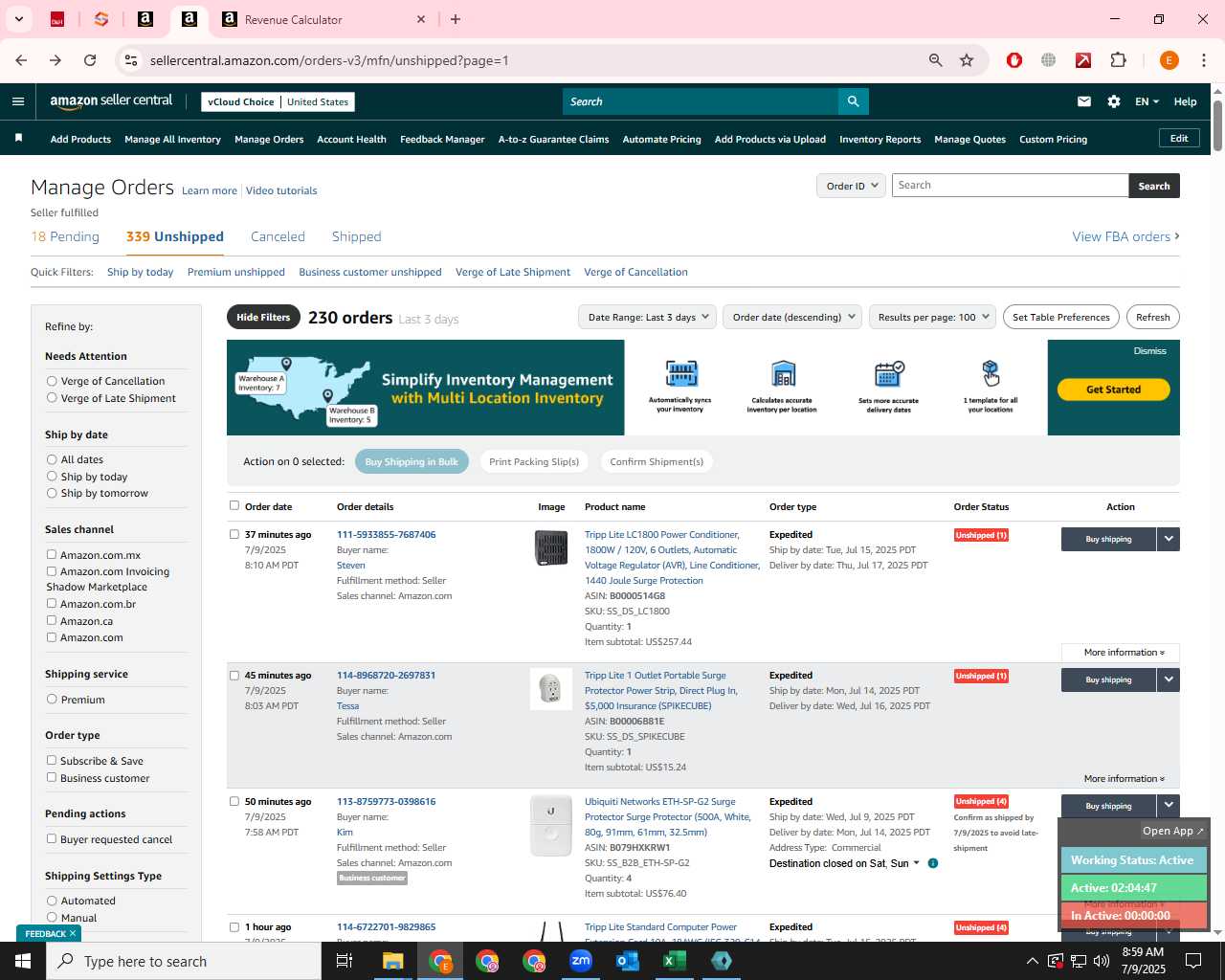
Task: Click the Chrome zoom magnifier icon in address bar
Action: point(935,60)
